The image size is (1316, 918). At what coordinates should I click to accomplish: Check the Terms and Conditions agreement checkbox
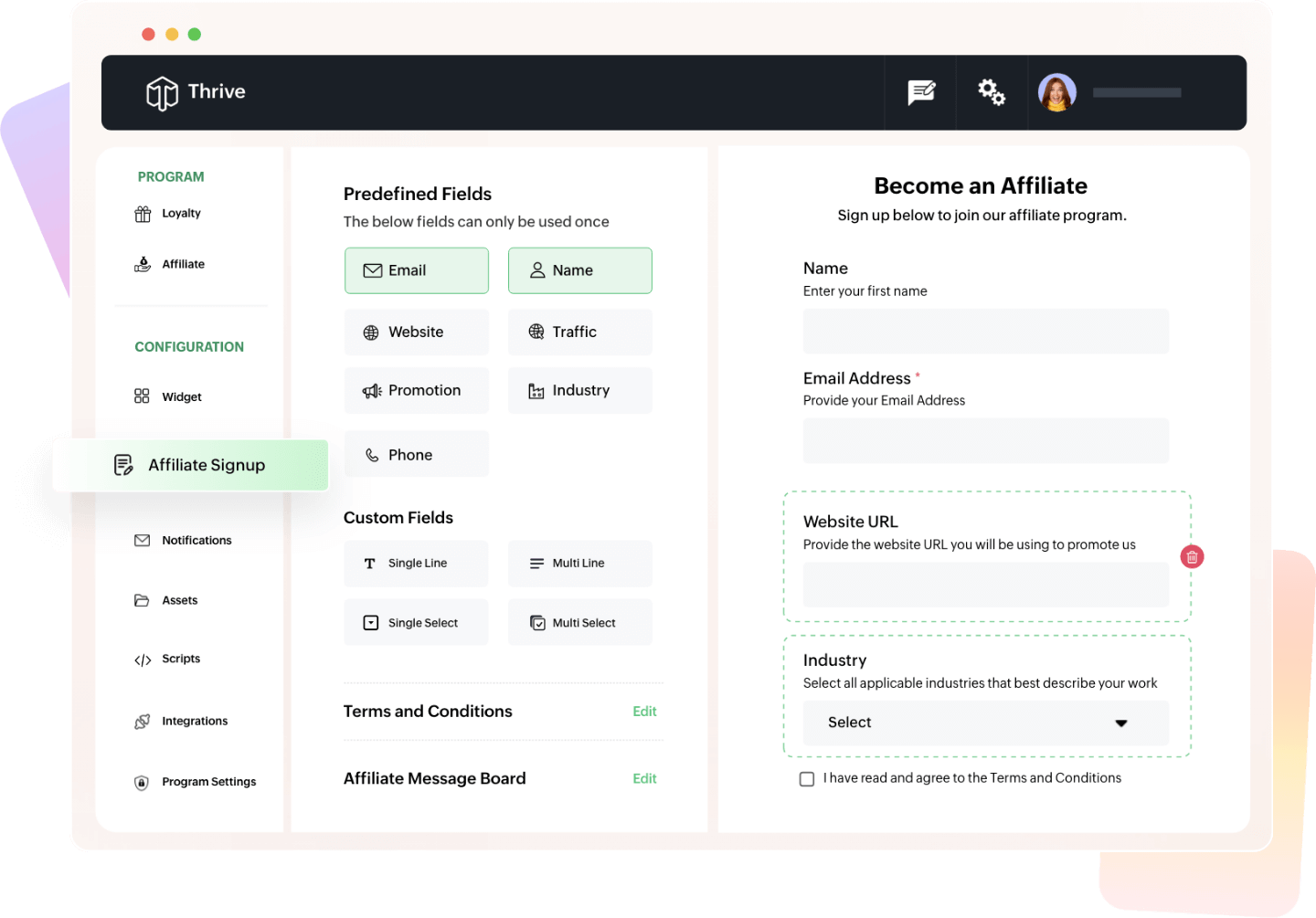click(x=807, y=778)
